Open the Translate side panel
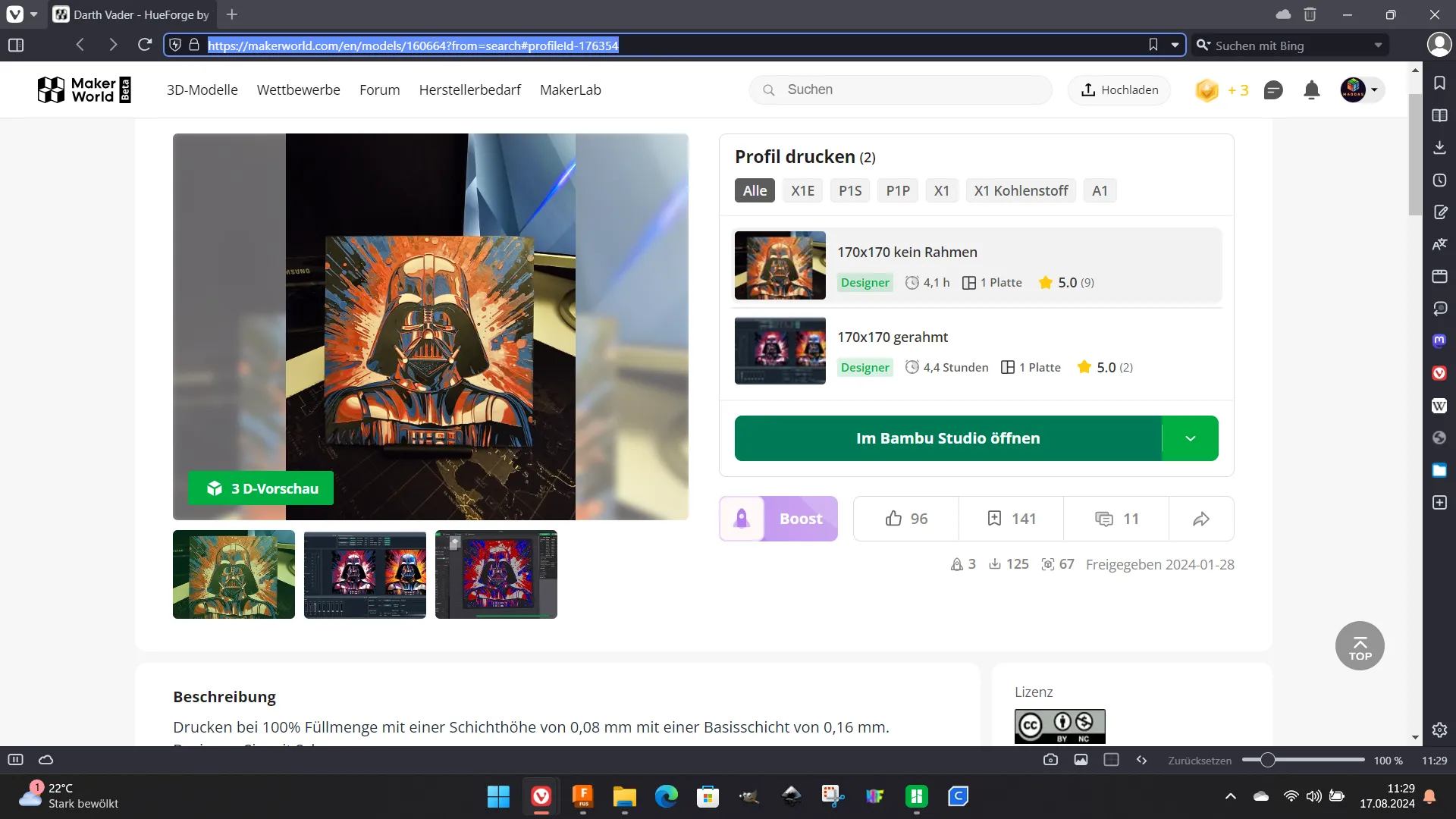This screenshot has width=1456, height=819. click(1439, 244)
